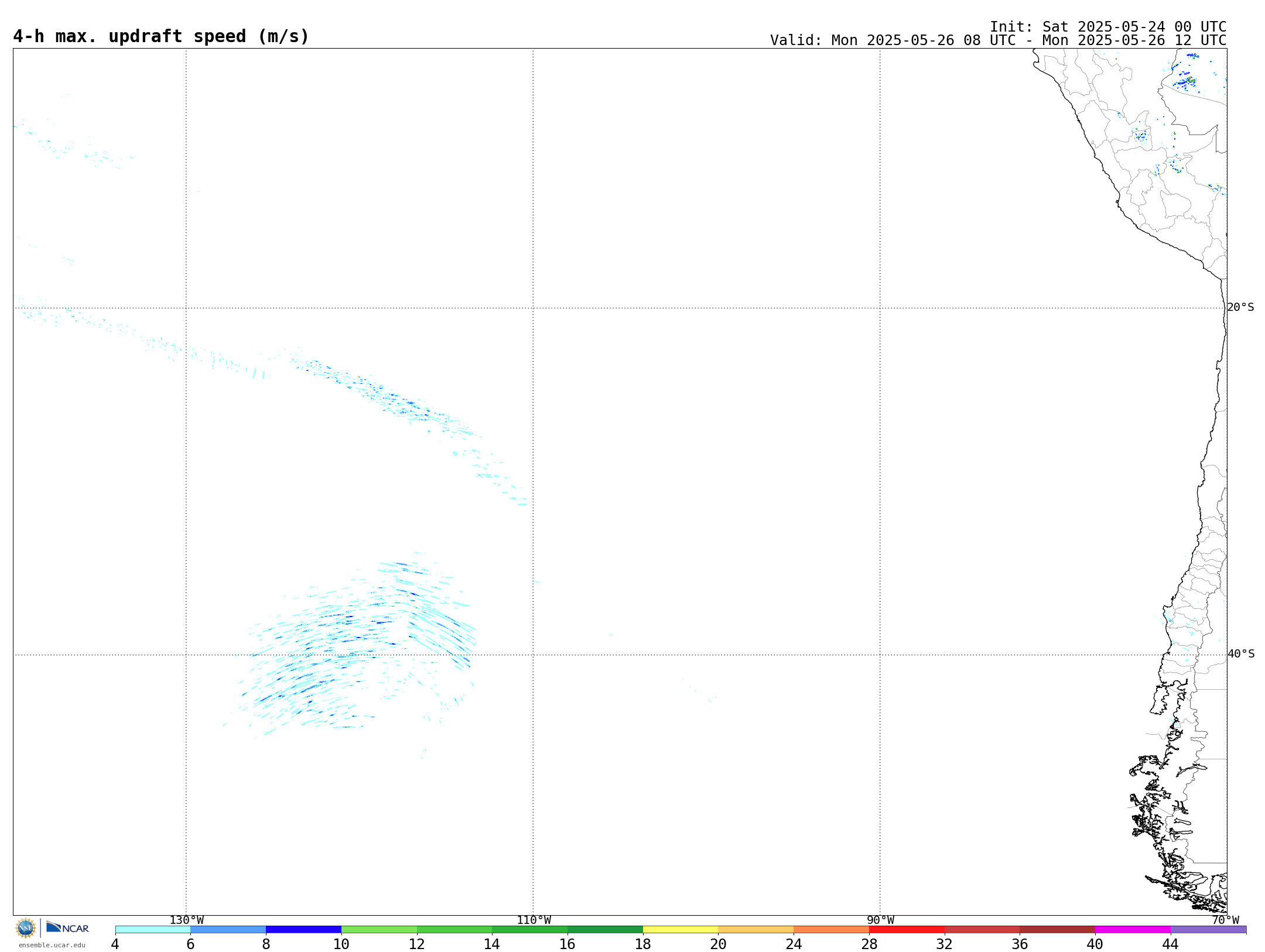Open the ensemble.ucar.edu text
The image size is (1265, 952).
[52, 945]
